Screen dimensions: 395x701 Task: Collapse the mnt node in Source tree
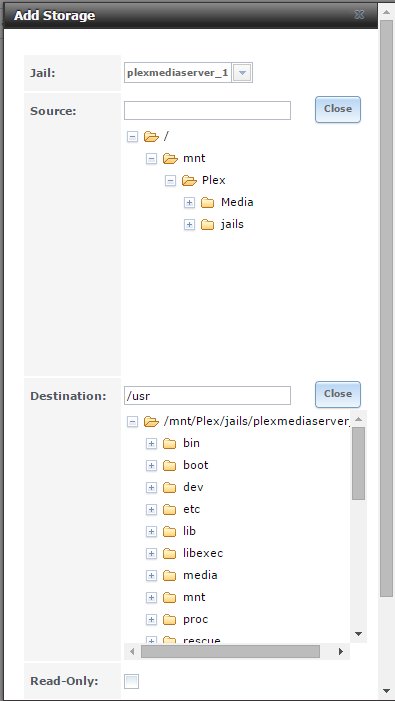(x=151, y=159)
